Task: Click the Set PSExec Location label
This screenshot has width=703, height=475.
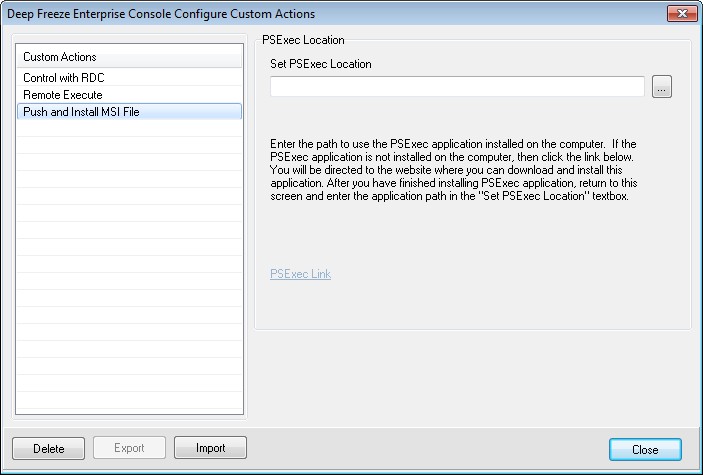Action: (320, 64)
